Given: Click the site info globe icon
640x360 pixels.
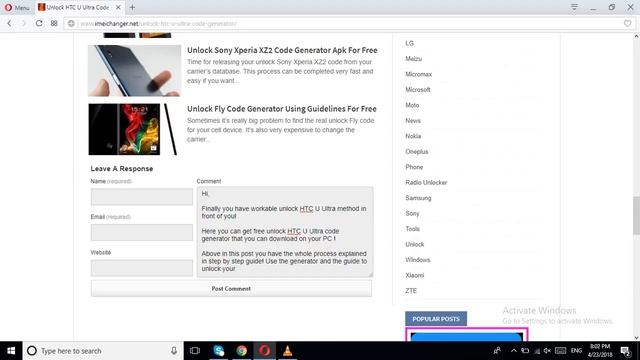Looking at the screenshot, I should [x=71, y=24].
